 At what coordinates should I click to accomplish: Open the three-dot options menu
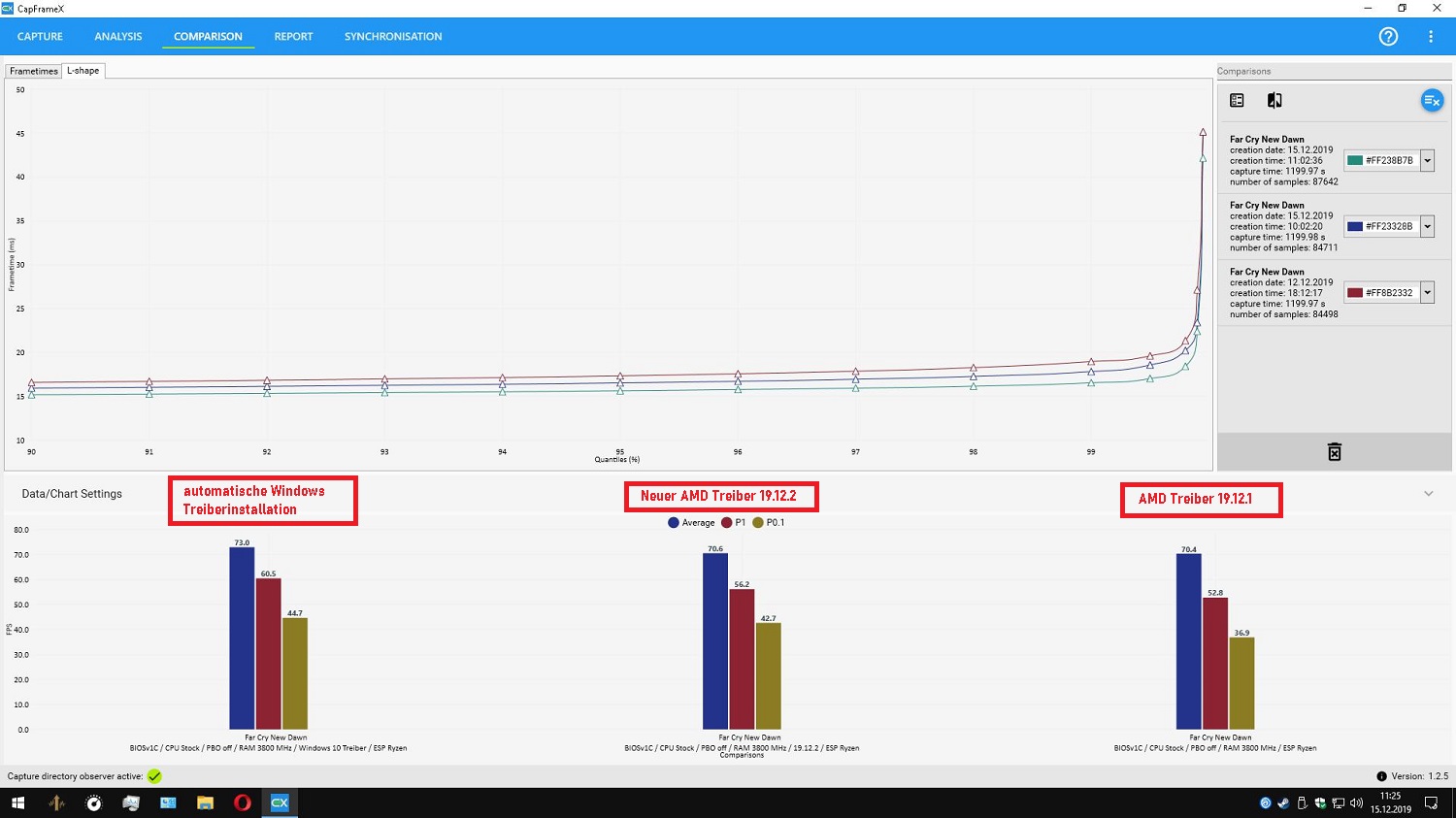point(1430,36)
